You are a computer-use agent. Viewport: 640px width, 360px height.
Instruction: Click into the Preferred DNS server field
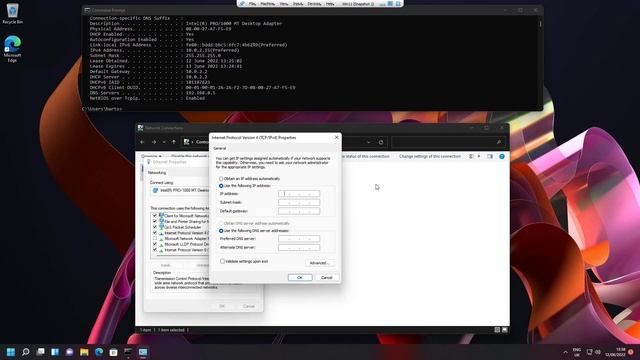coord(299,238)
